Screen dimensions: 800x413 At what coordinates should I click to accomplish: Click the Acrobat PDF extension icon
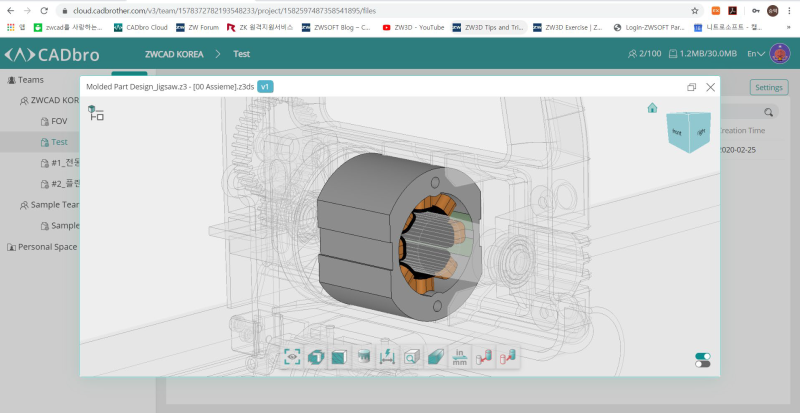(733, 10)
